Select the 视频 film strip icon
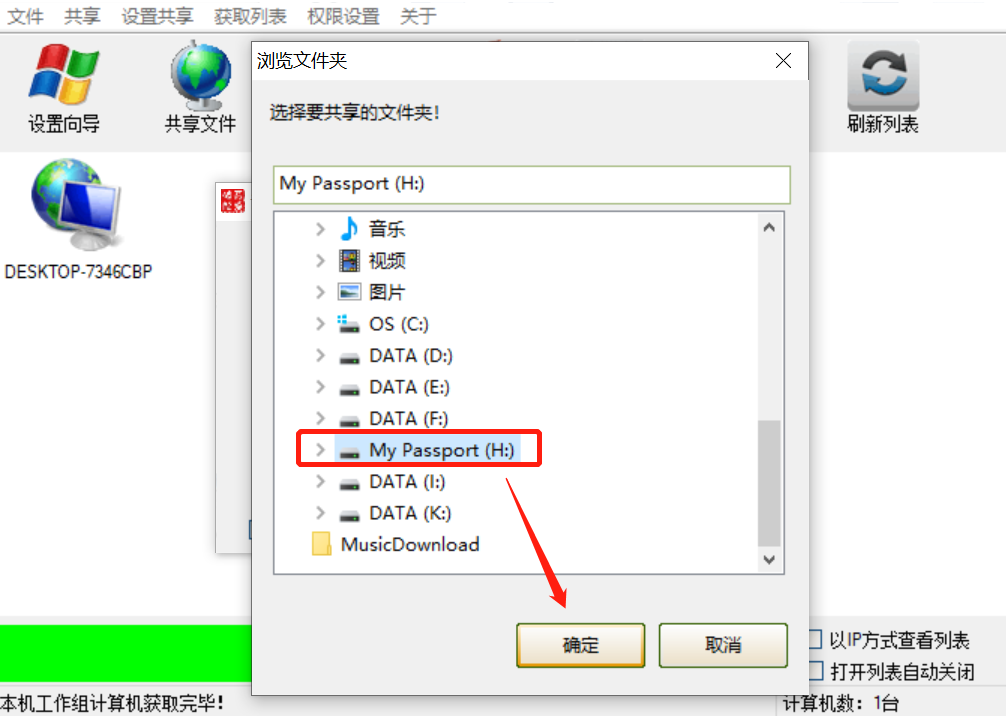 click(349, 260)
